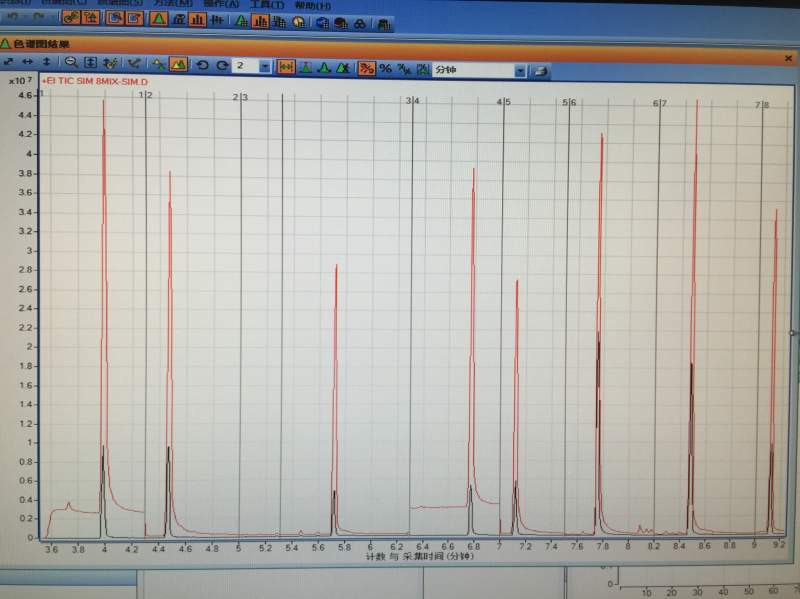The width and height of the screenshot is (800, 599).
Task: Click the plain percent icon in chart toolbar
Action: click(x=386, y=68)
